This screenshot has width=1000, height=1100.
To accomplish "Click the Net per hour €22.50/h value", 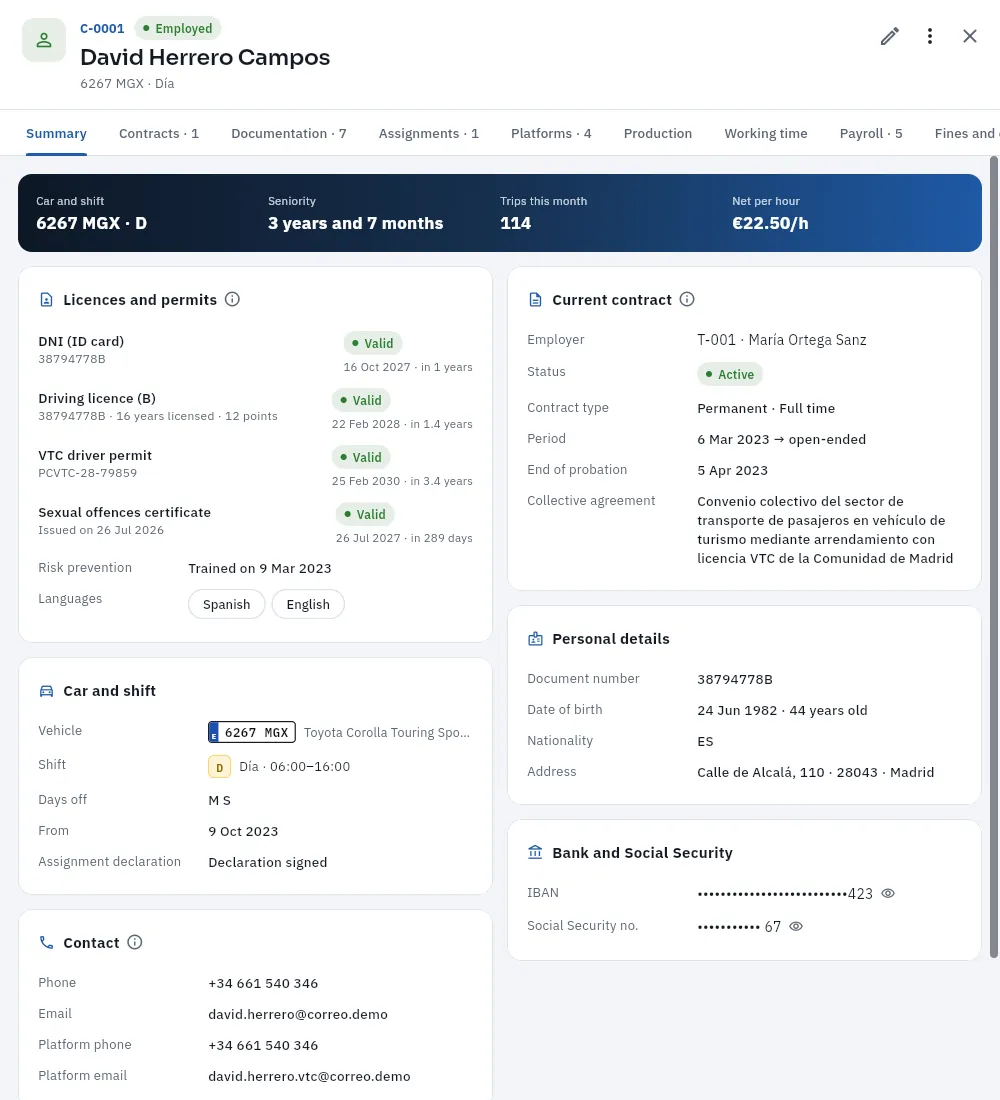I will click(x=771, y=224).
